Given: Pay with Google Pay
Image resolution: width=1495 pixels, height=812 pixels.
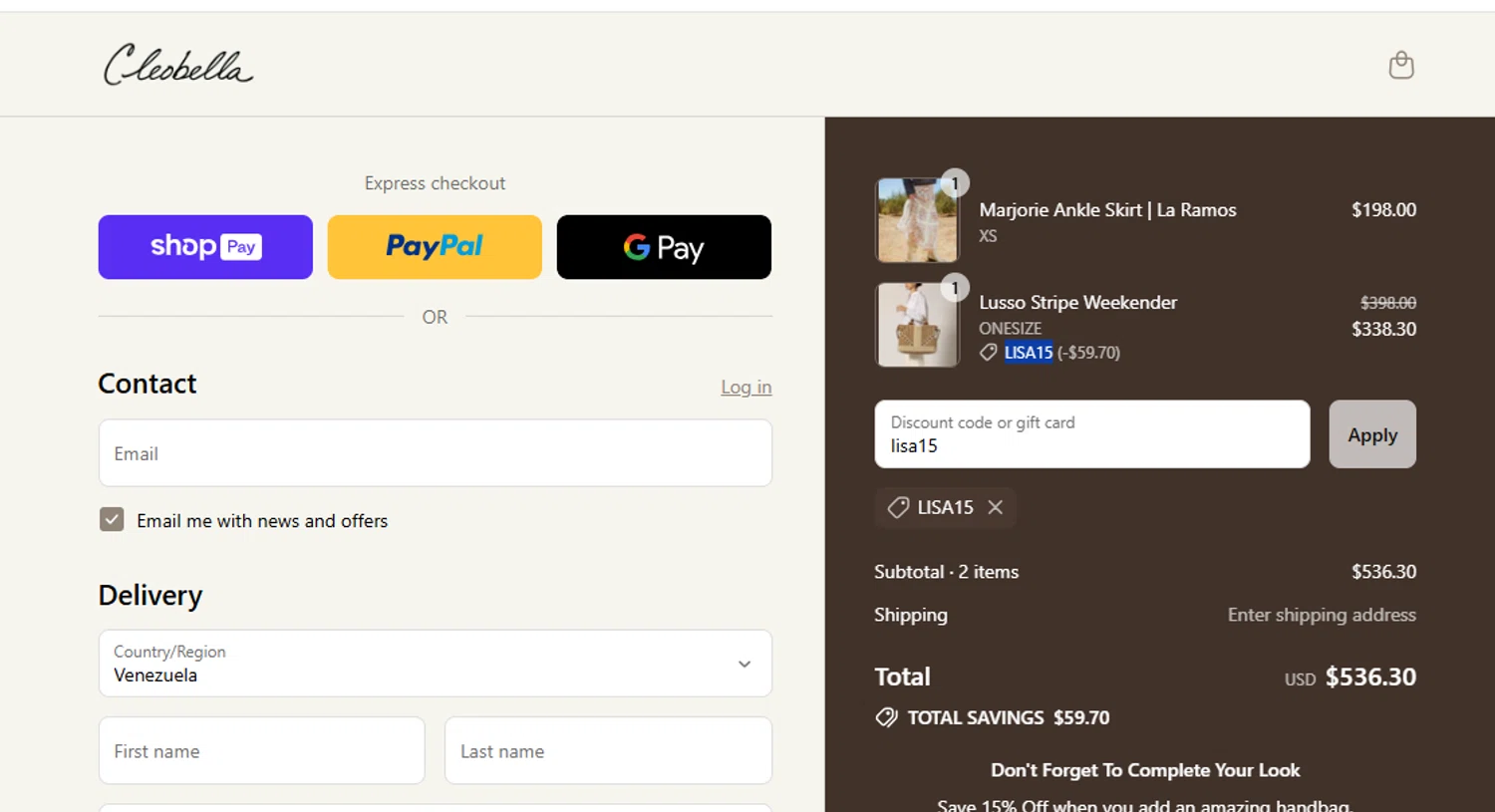Looking at the screenshot, I should (x=664, y=247).
